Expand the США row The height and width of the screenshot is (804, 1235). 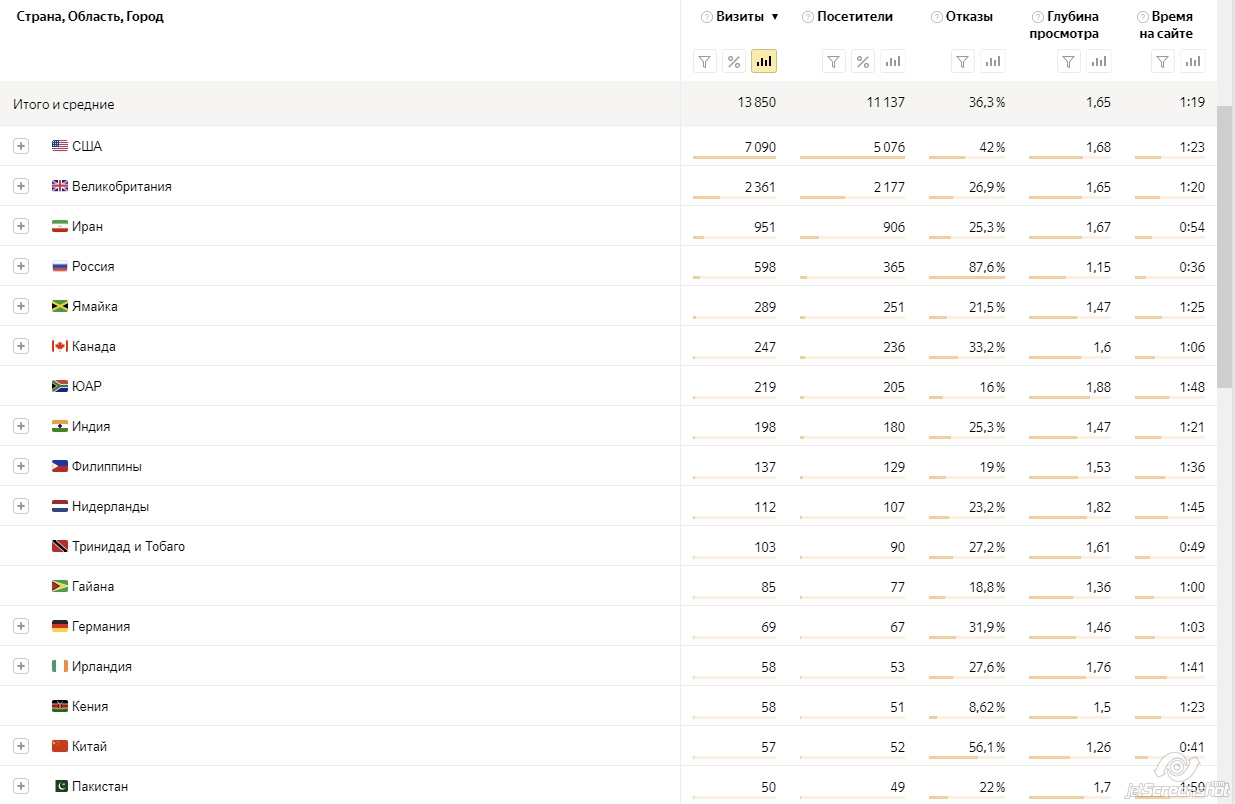coord(21,146)
